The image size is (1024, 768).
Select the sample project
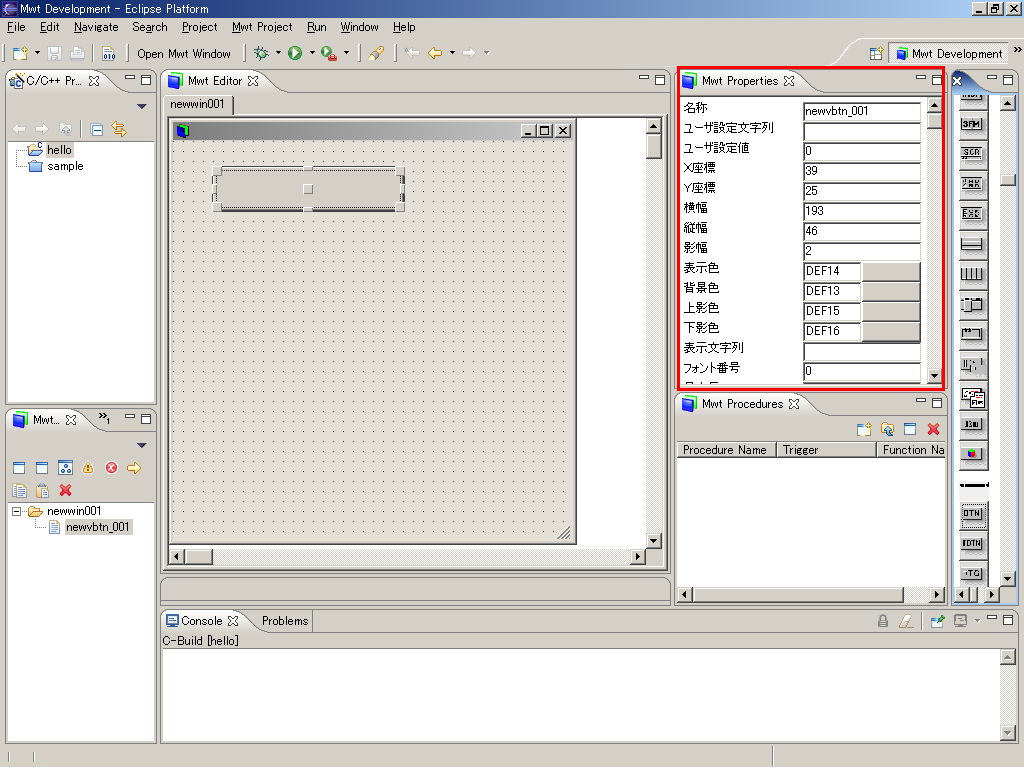(x=65, y=166)
